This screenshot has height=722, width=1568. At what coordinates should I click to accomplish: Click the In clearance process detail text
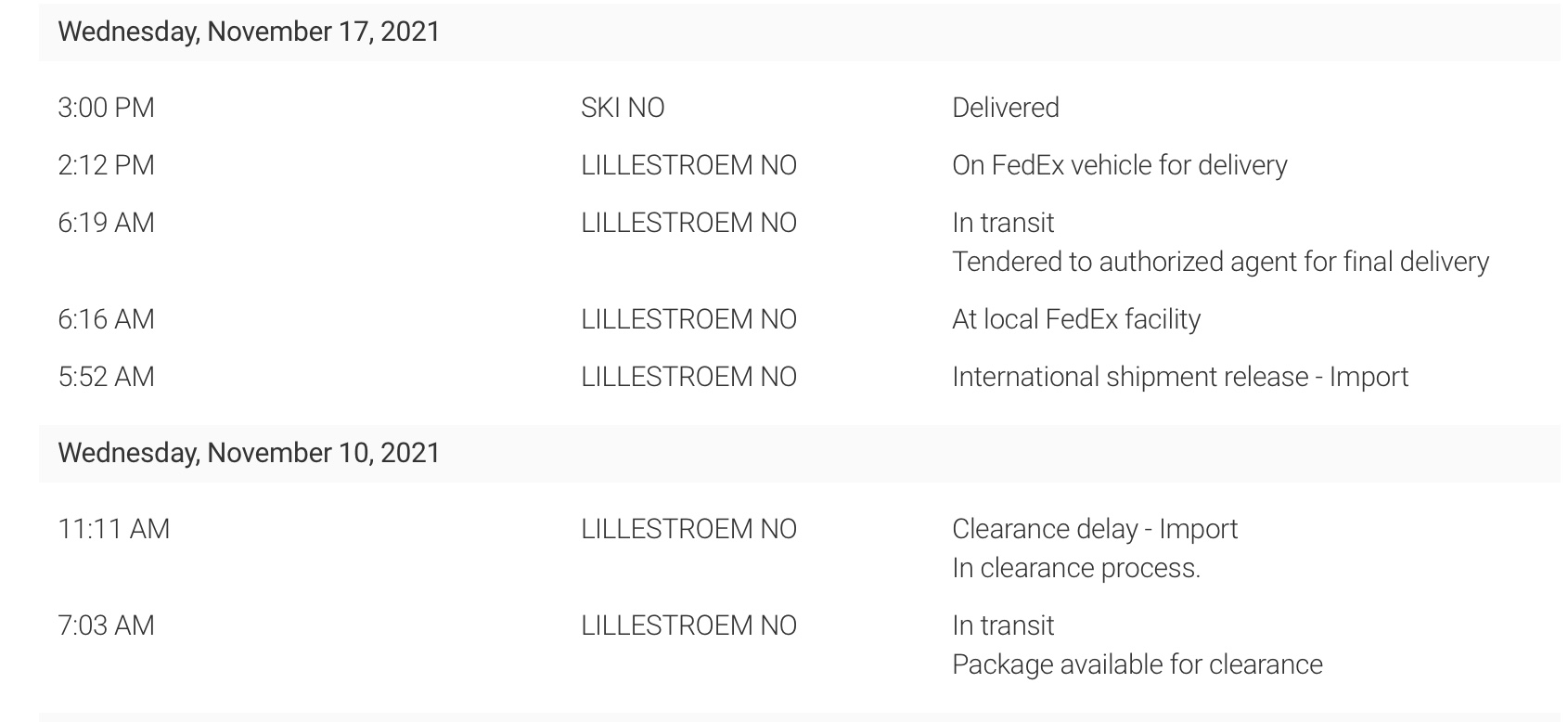pyautogui.click(x=1076, y=568)
